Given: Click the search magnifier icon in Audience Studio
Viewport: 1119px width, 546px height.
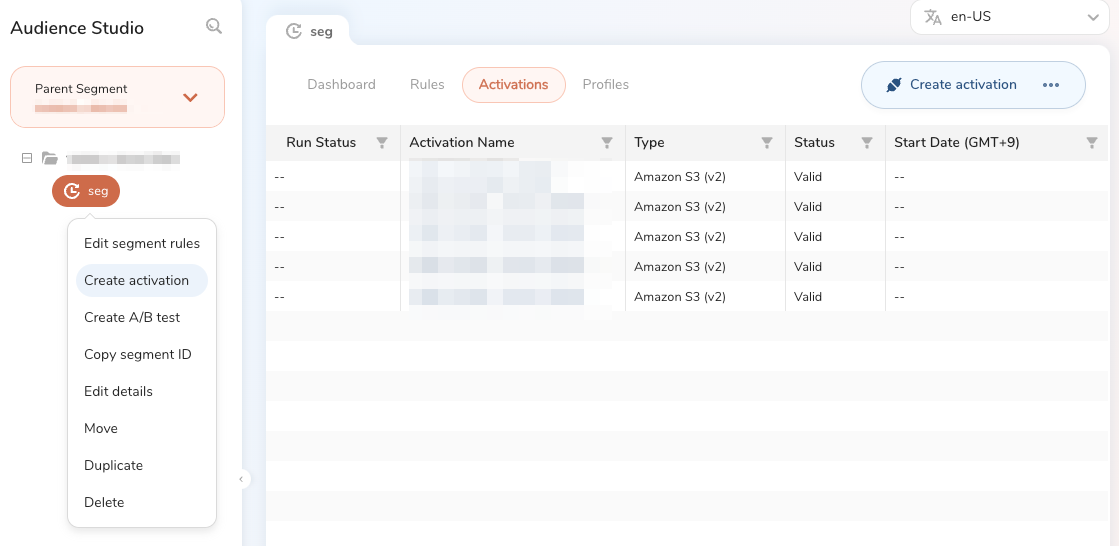Looking at the screenshot, I should point(213,27).
